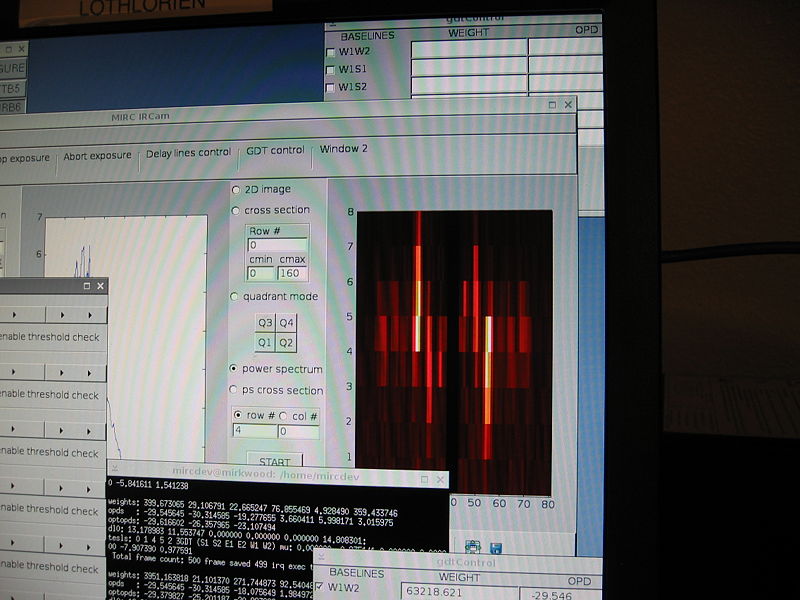Switch to the Abort exposure tab

[x=97, y=156]
